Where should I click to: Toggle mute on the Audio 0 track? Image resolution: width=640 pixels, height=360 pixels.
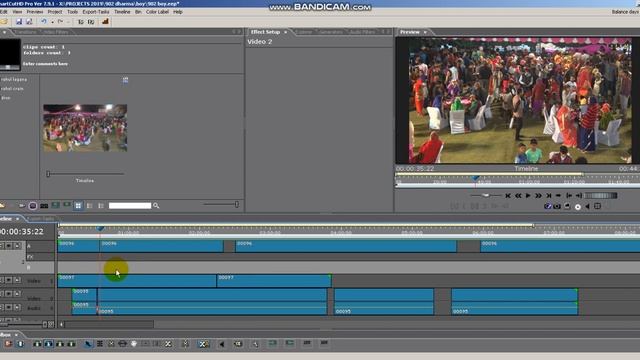(x=9, y=307)
